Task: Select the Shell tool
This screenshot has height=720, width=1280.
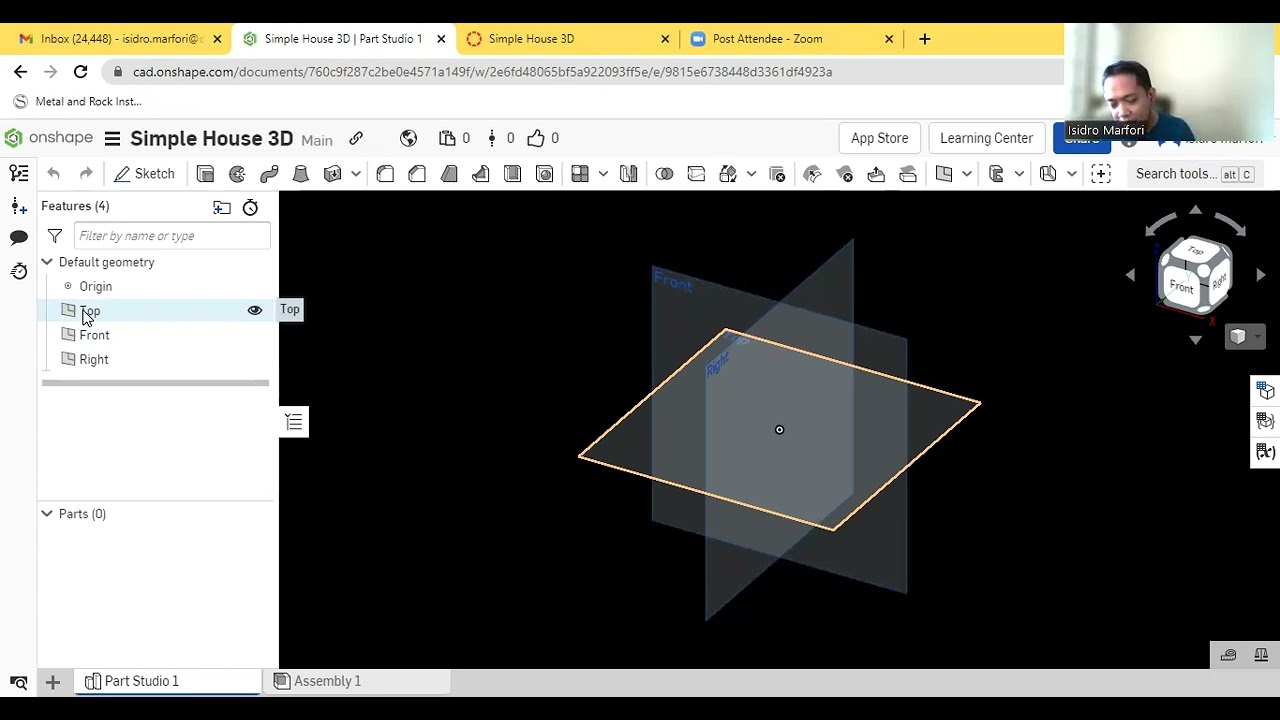Action: pos(513,174)
